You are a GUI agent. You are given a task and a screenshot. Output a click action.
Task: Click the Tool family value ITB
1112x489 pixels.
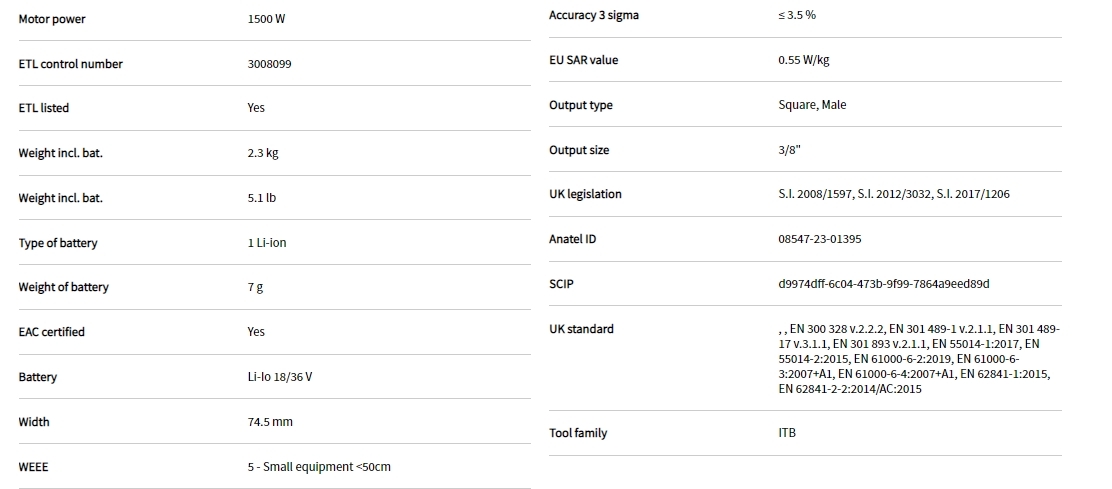(x=787, y=433)
